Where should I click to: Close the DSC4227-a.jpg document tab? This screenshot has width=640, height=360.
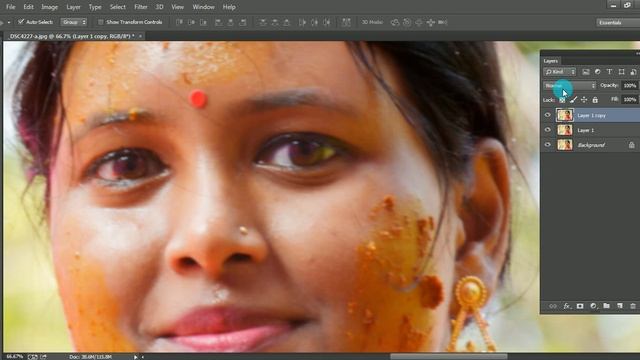pyautogui.click(x=140, y=36)
